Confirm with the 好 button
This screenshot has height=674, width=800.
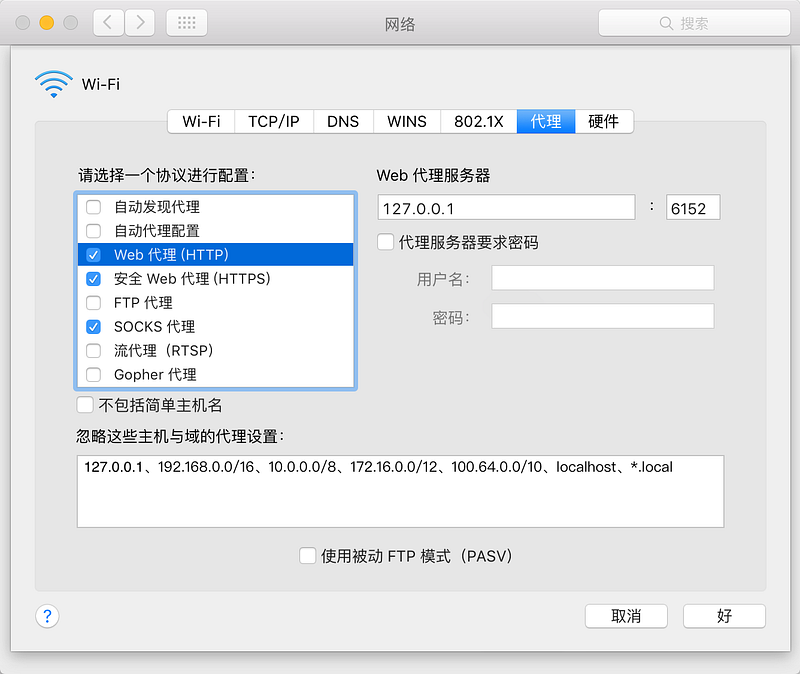point(724,616)
